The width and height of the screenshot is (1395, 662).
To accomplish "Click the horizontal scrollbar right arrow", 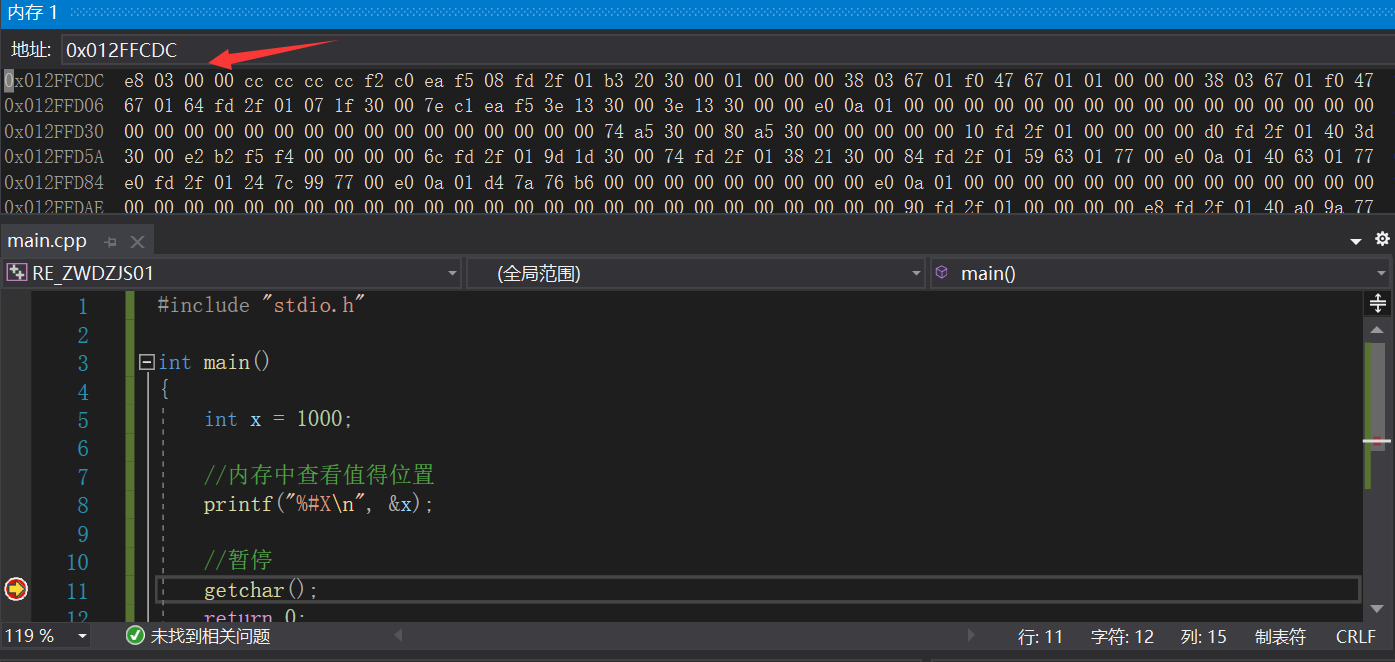I will pos(971,635).
